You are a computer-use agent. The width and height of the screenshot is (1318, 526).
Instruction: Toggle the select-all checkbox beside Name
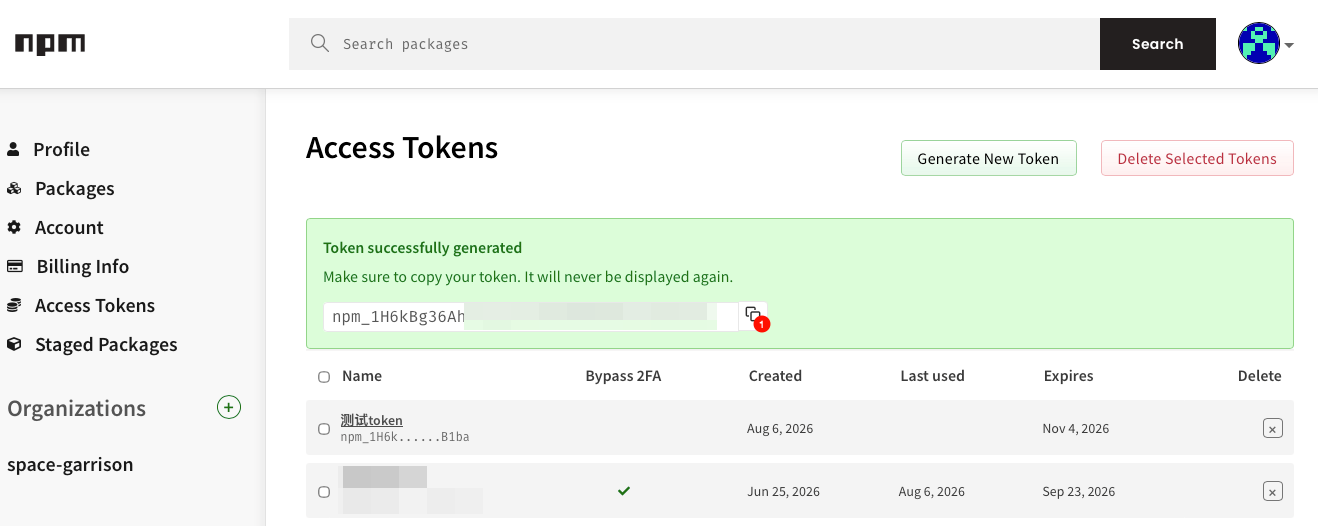(x=323, y=377)
